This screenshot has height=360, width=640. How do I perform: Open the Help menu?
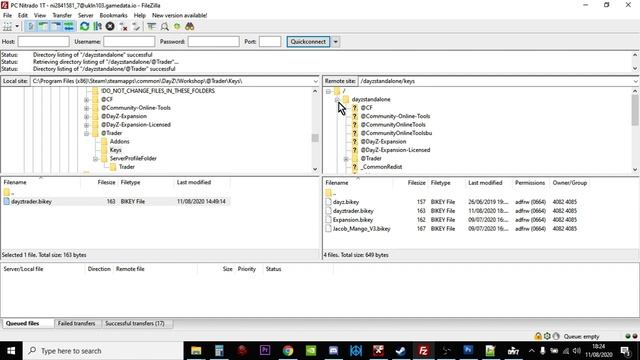140,15
